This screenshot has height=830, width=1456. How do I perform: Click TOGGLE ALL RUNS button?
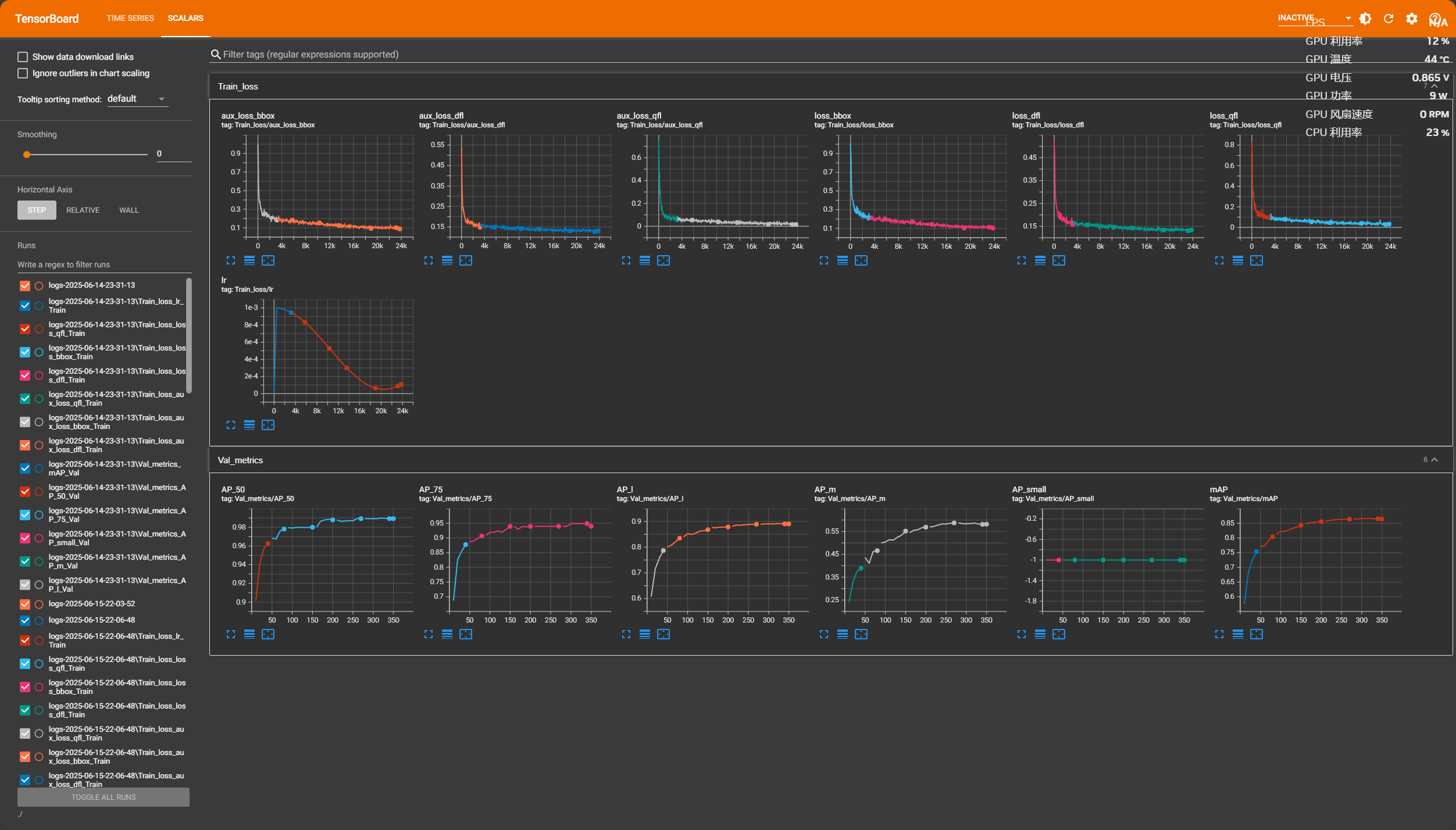(x=104, y=797)
